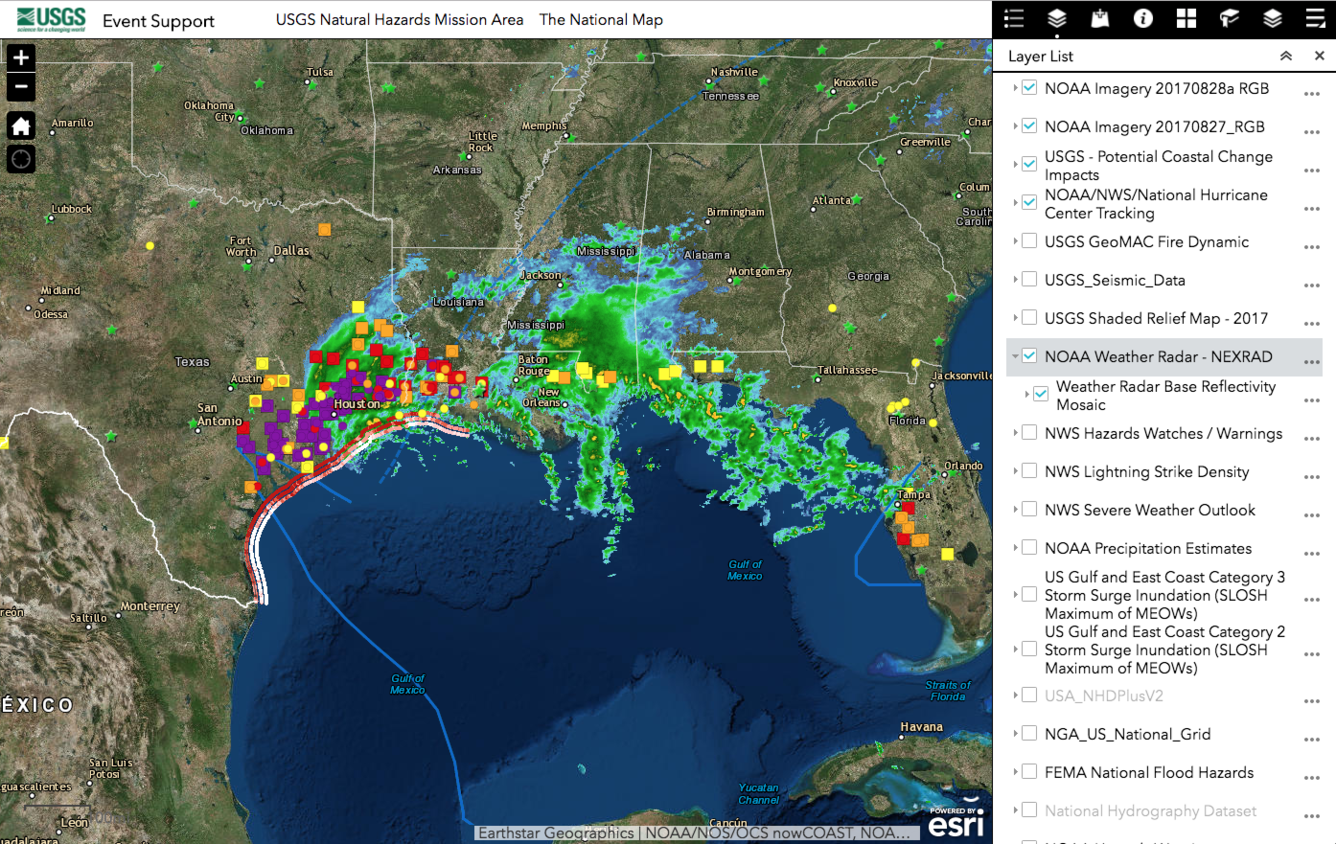
Task: Open the Legend widget icon
Action: [x=1014, y=18]
